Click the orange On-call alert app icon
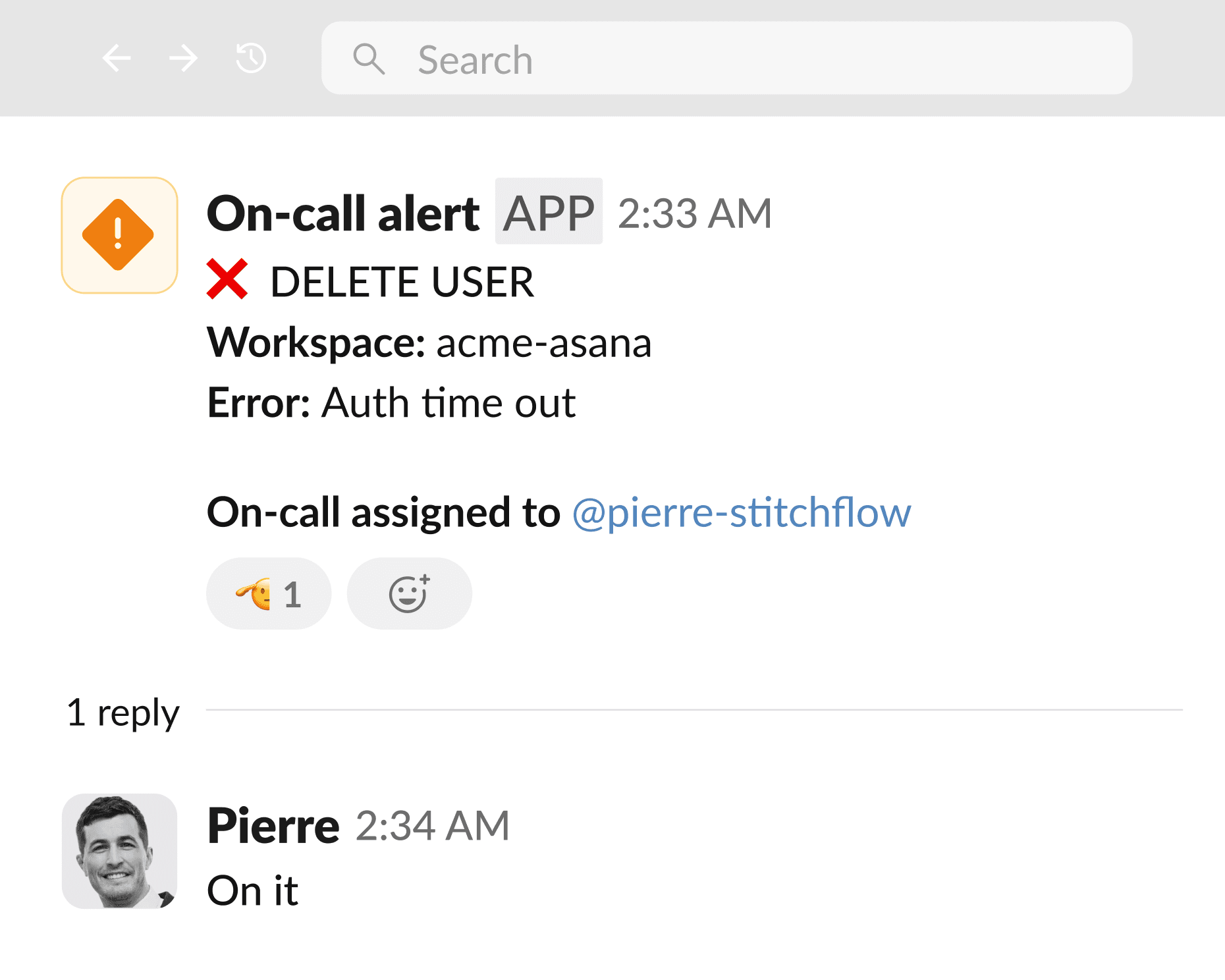 pos(119,235)
